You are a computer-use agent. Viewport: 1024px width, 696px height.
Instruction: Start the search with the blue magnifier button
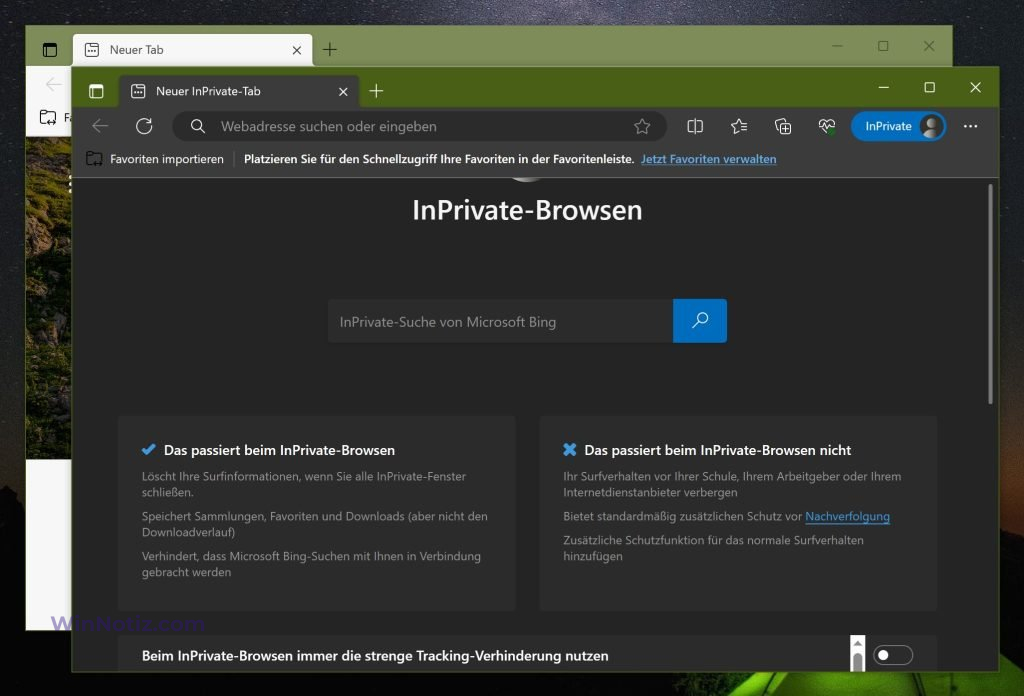pos(699,321)
